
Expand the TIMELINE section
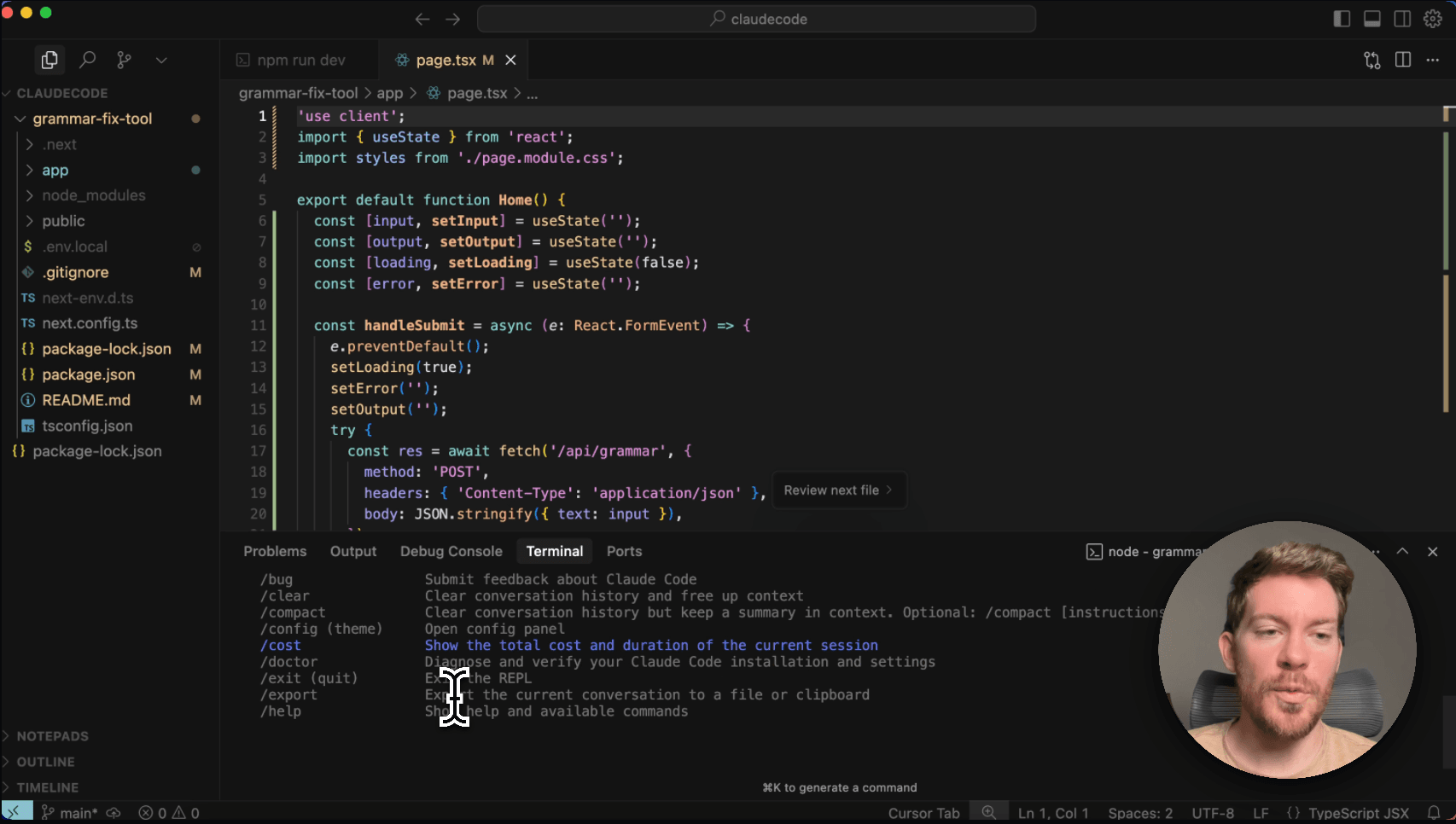point(109,787)
